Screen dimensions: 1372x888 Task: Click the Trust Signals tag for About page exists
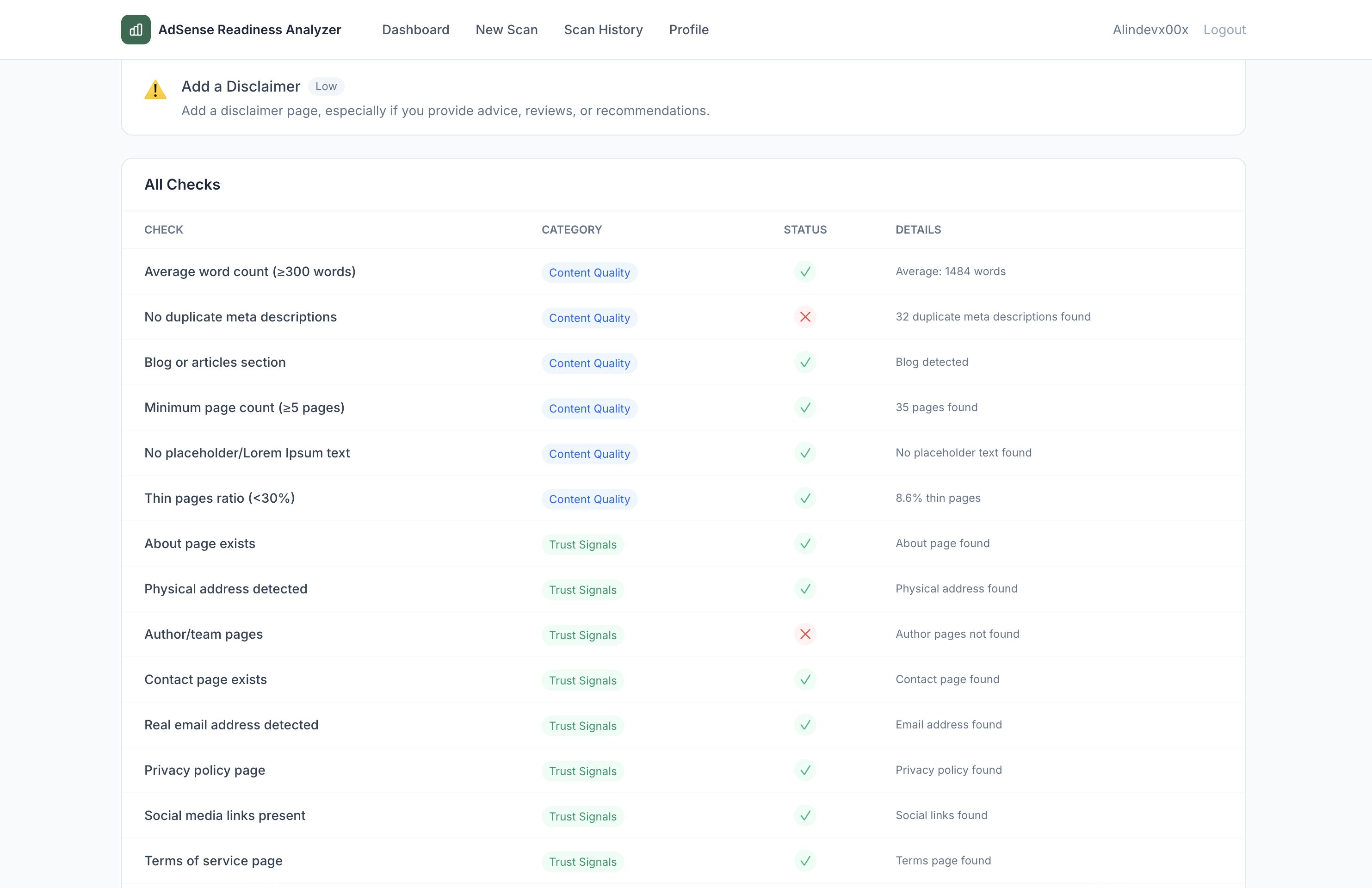[582, 544]
